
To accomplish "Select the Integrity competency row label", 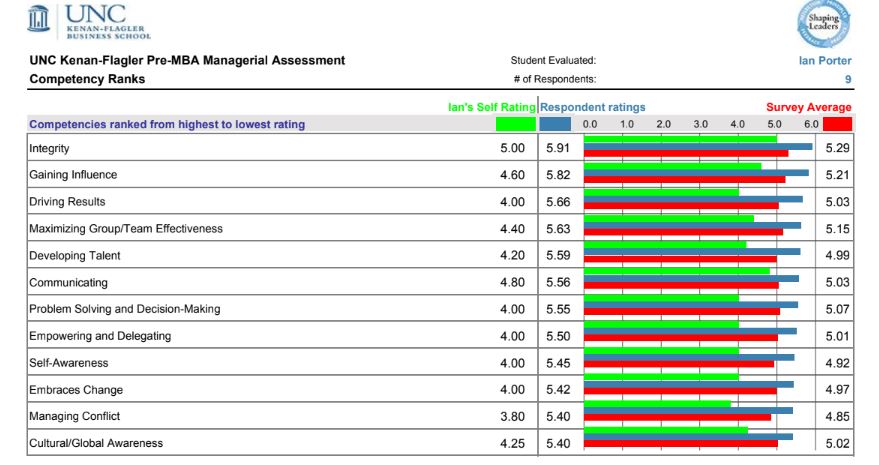I will [49, 149].
